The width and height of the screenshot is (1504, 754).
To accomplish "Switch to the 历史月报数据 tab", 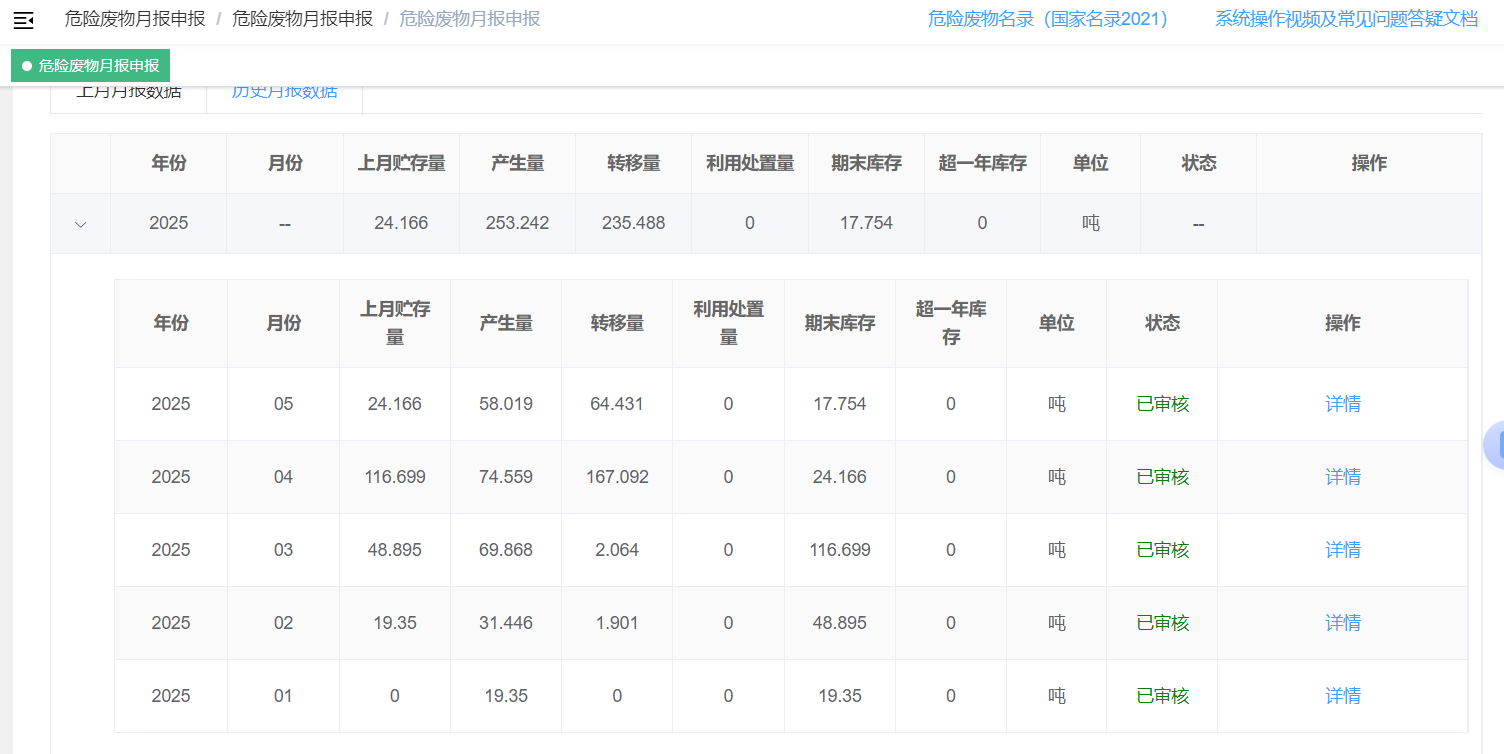I will (x=284, y=93).
